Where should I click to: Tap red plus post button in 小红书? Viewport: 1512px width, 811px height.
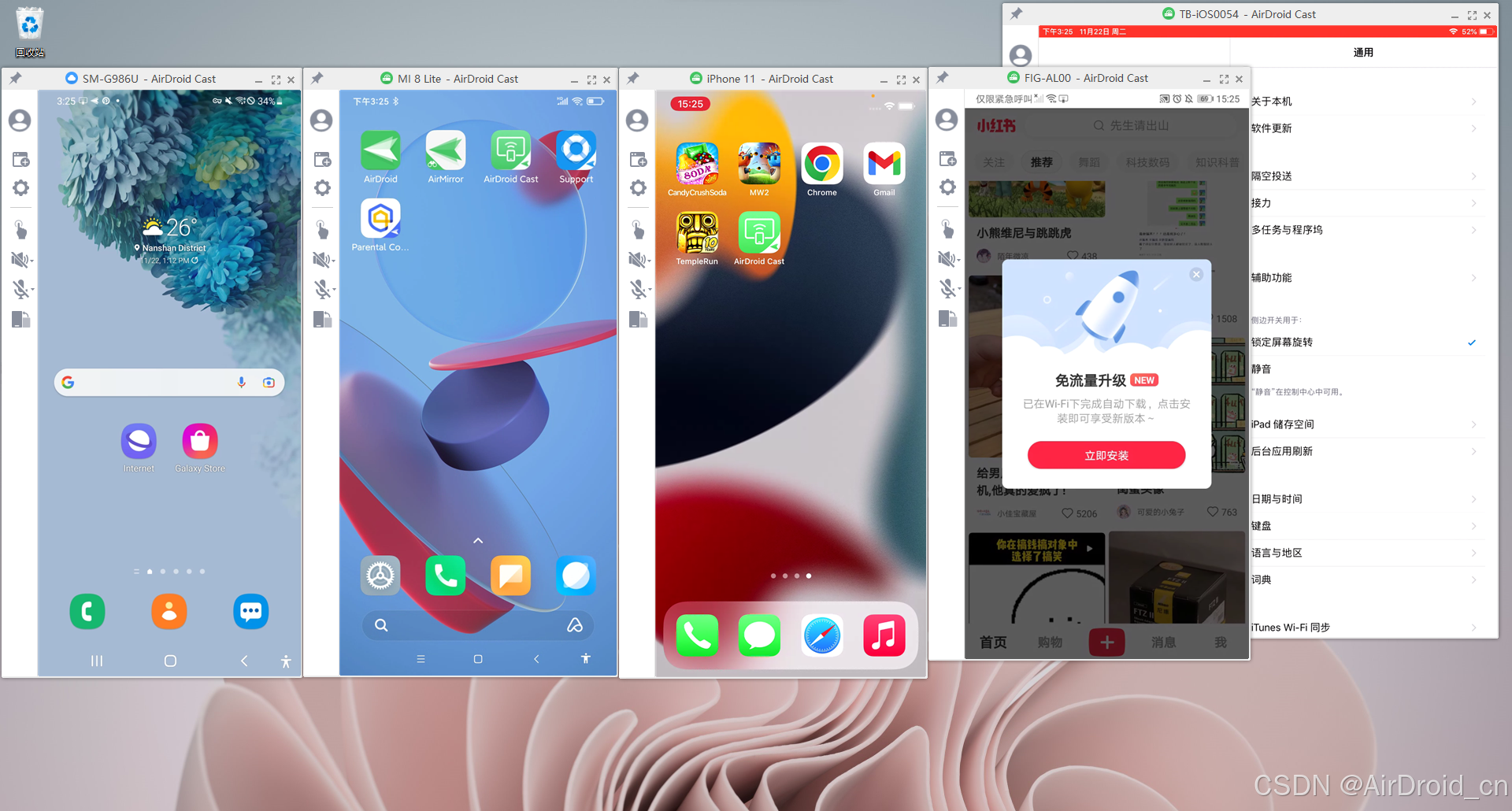point(1106,643)
